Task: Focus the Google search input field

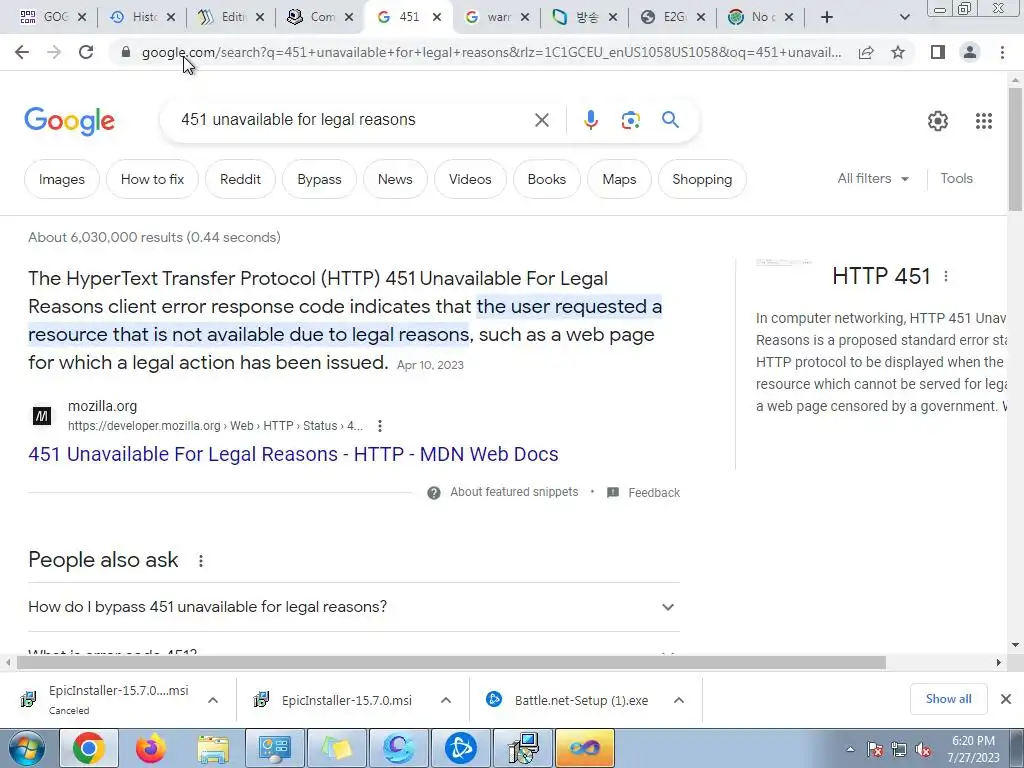Action: point(353,120)
